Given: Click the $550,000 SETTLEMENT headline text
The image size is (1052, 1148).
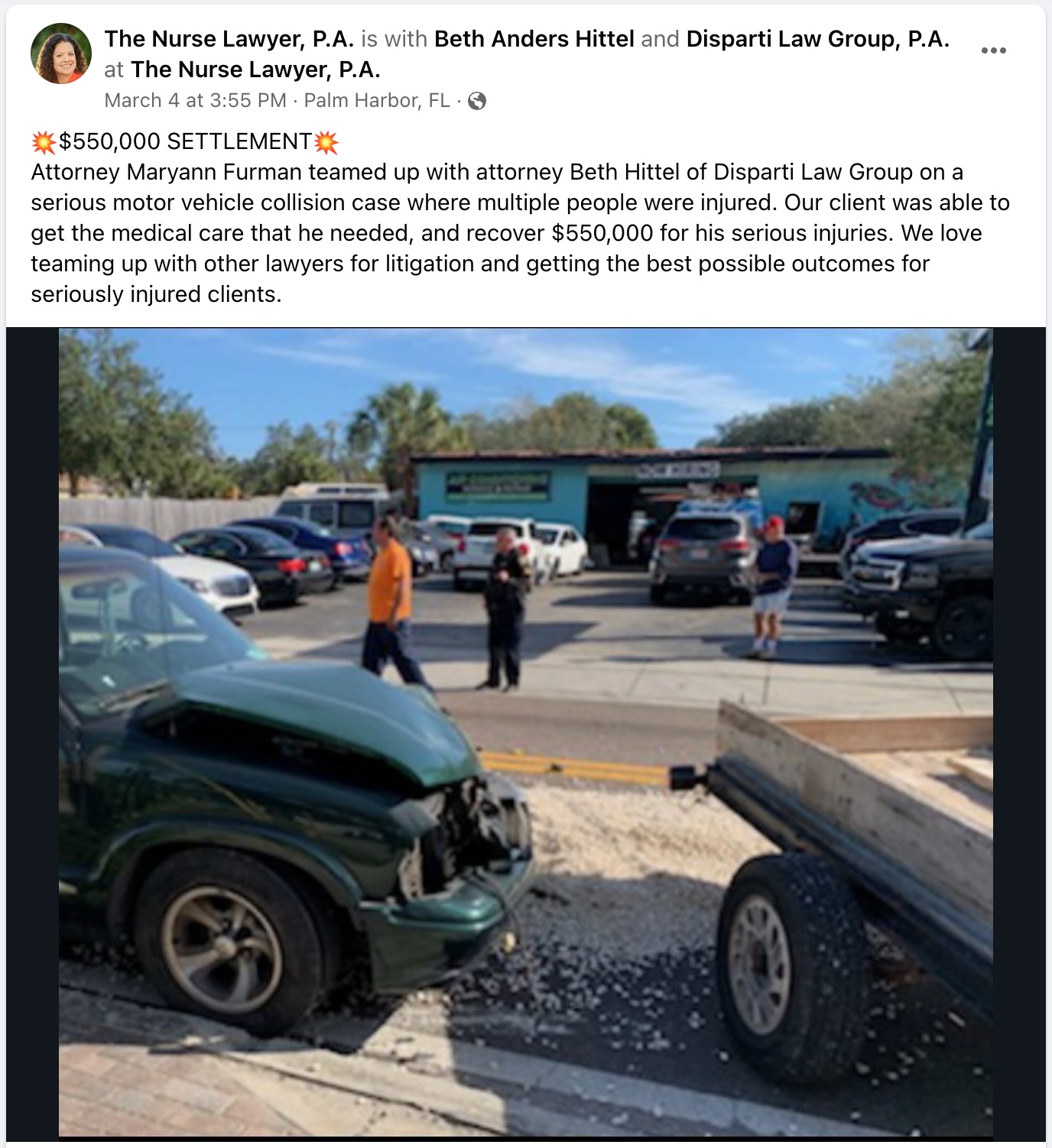Looking at the screenshot, I should coord(185,142).
